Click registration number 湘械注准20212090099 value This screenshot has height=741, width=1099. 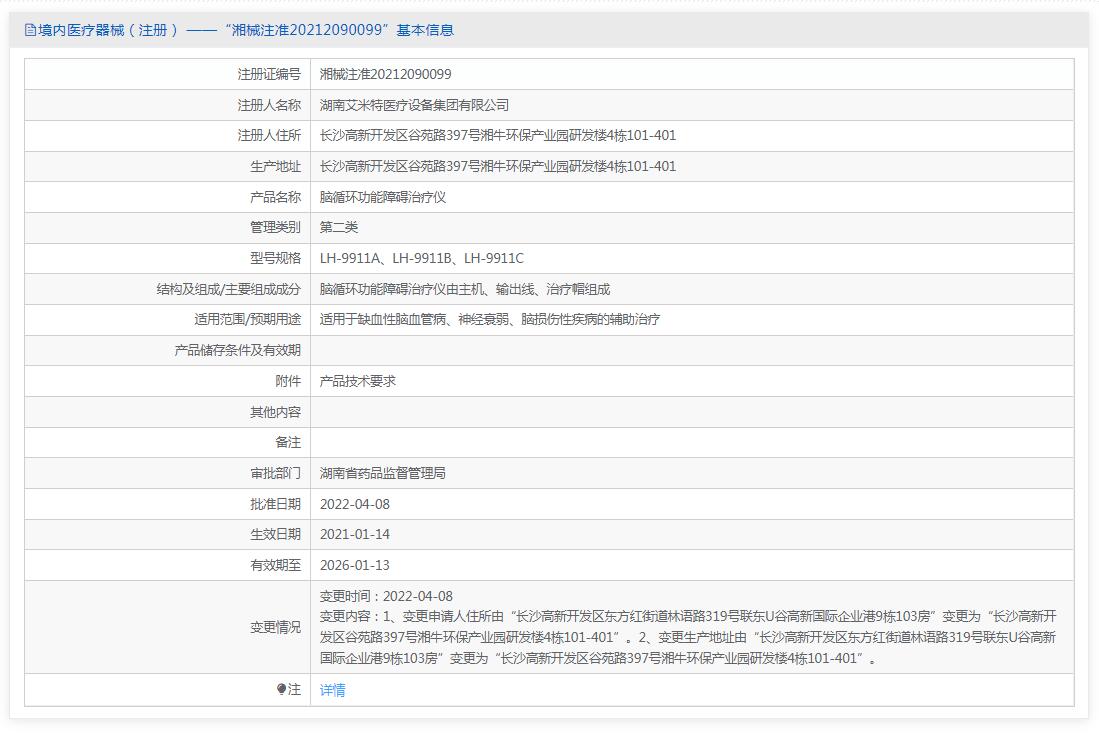coord(385,74)
